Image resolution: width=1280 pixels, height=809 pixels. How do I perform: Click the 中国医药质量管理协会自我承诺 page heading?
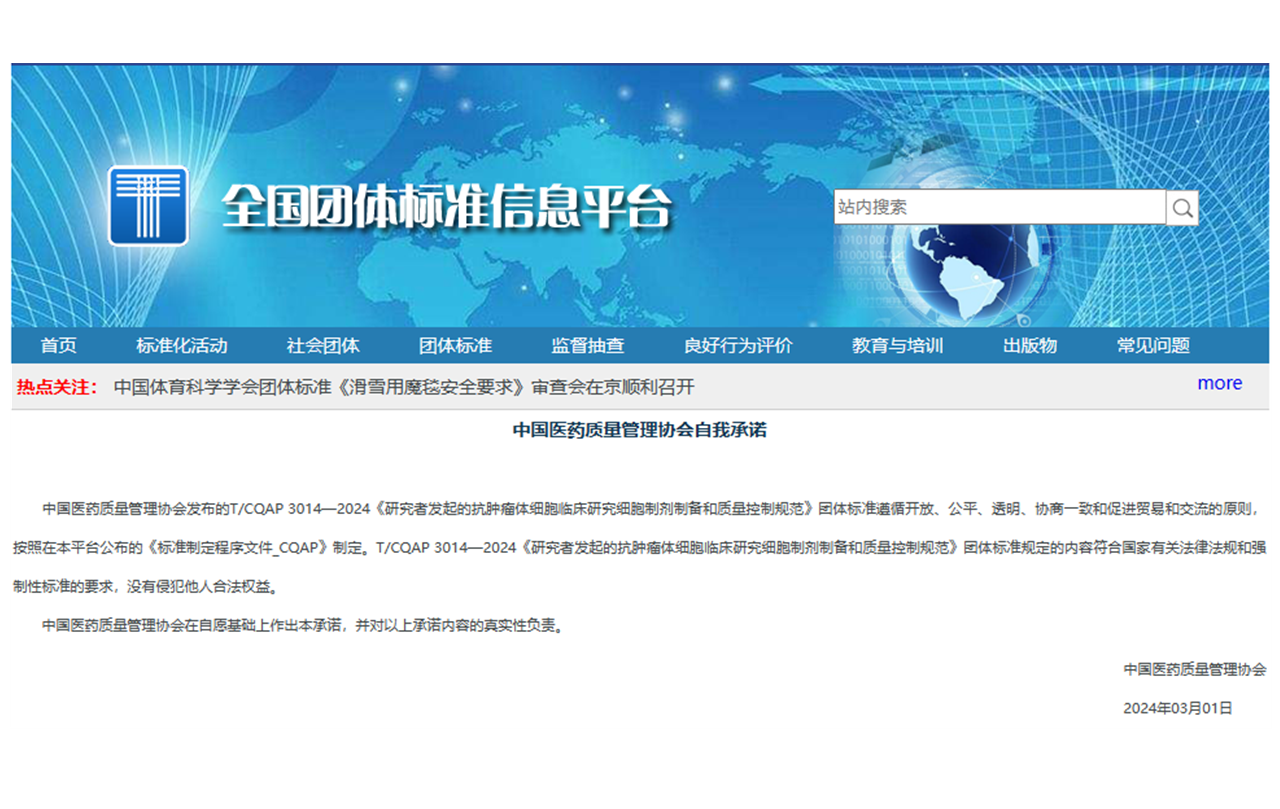click(x=640, y=430)
